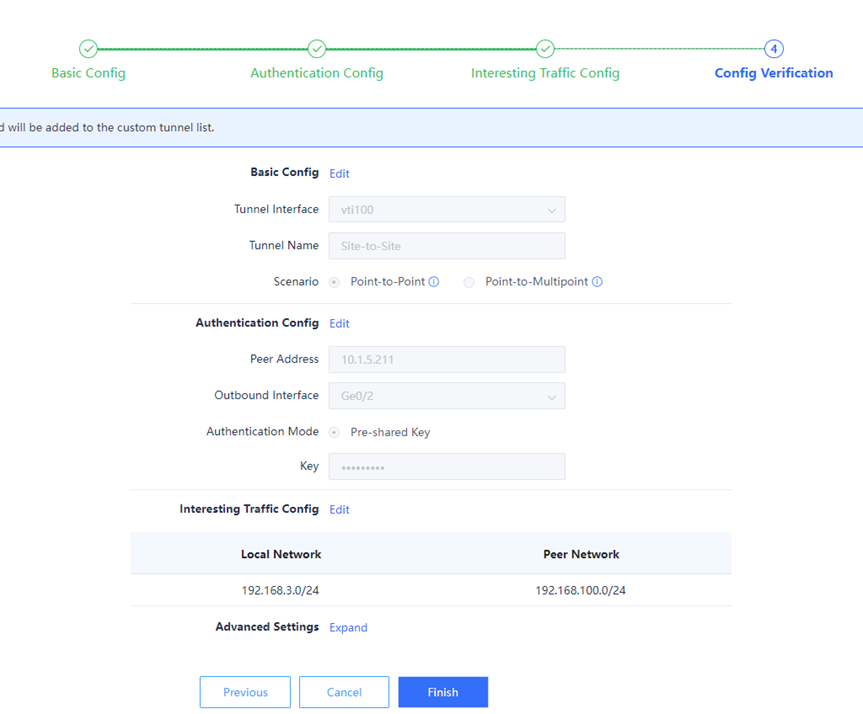
Task: Click the Authentication Config step checkmark icon
Action: pos(316,49)
